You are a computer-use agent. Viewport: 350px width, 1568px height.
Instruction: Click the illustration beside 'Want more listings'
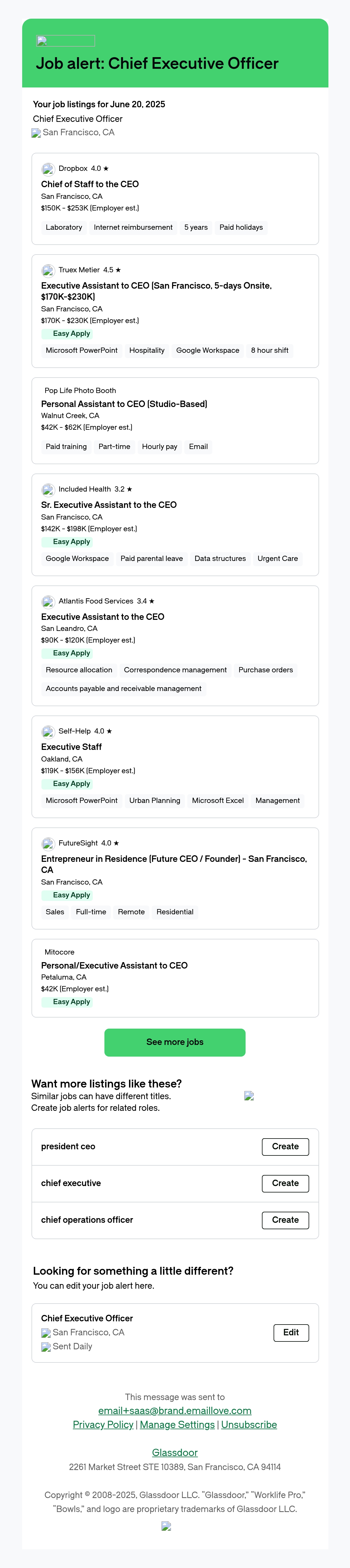[249, 1096]
